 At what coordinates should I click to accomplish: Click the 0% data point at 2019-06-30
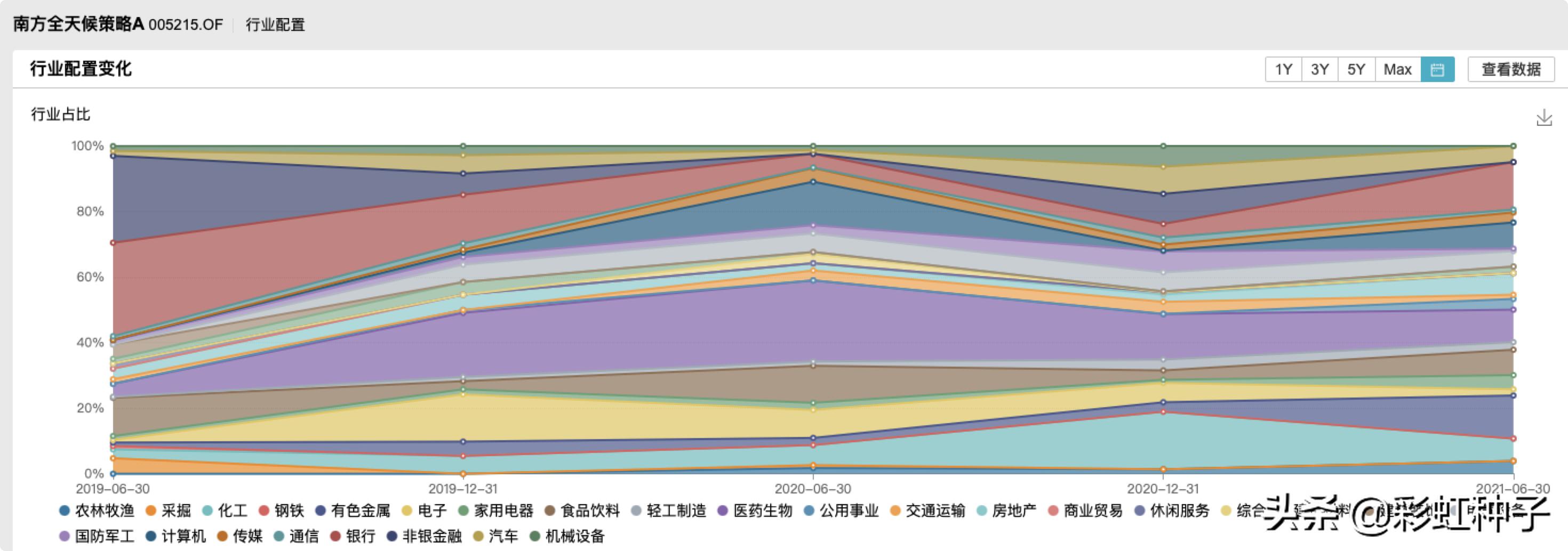pos(113,474)
